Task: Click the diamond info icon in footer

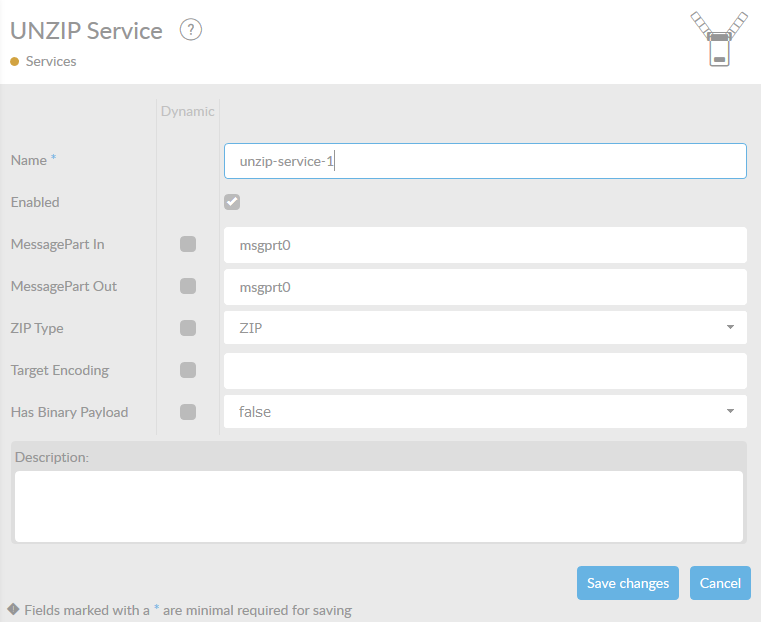Action: [x=13, y=609]
